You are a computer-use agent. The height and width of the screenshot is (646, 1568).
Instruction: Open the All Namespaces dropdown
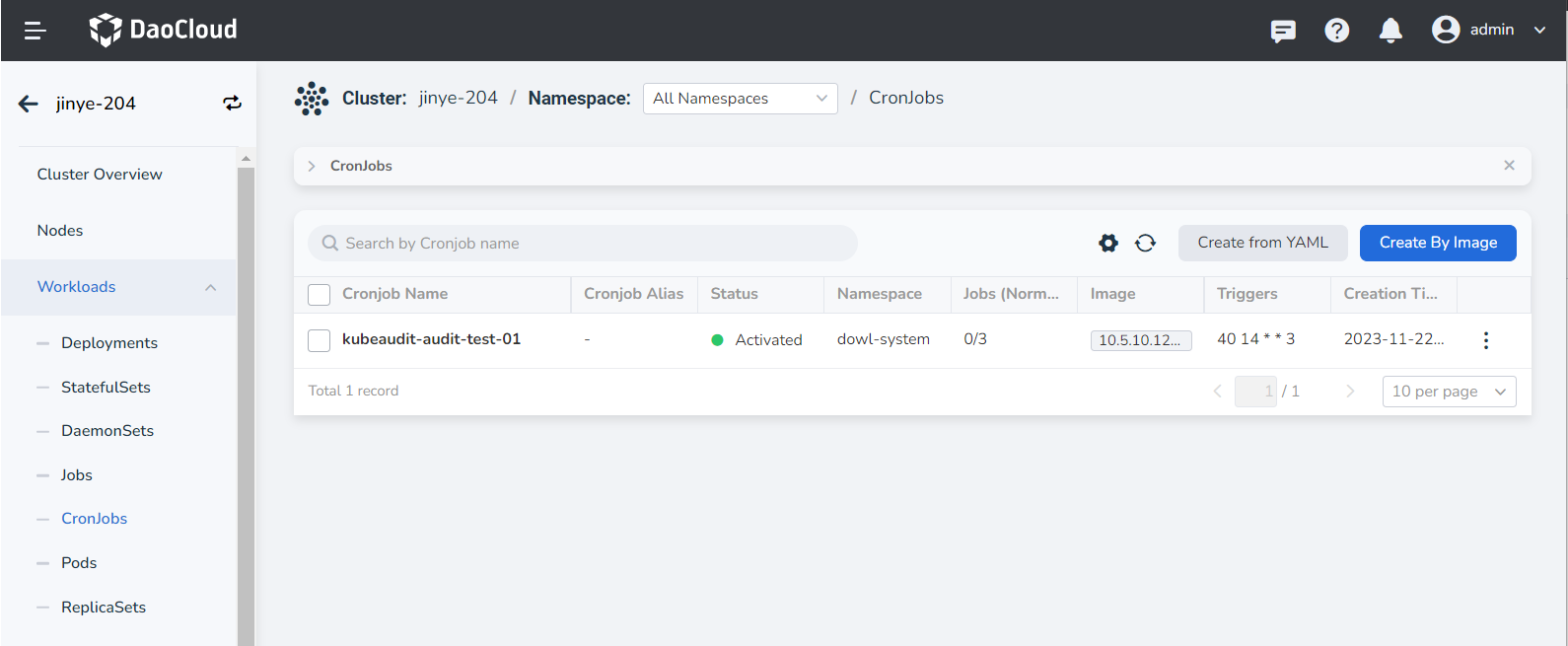[x=740, y=99]
